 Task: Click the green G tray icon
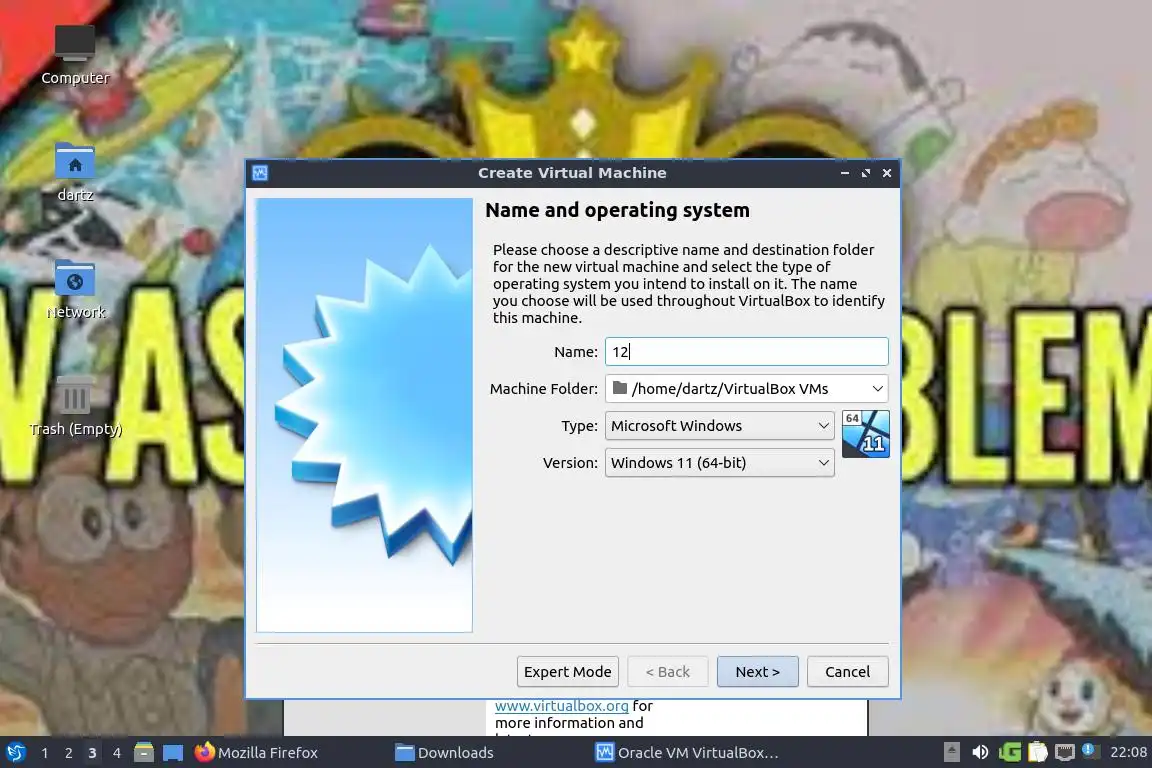click(1009, 752)
